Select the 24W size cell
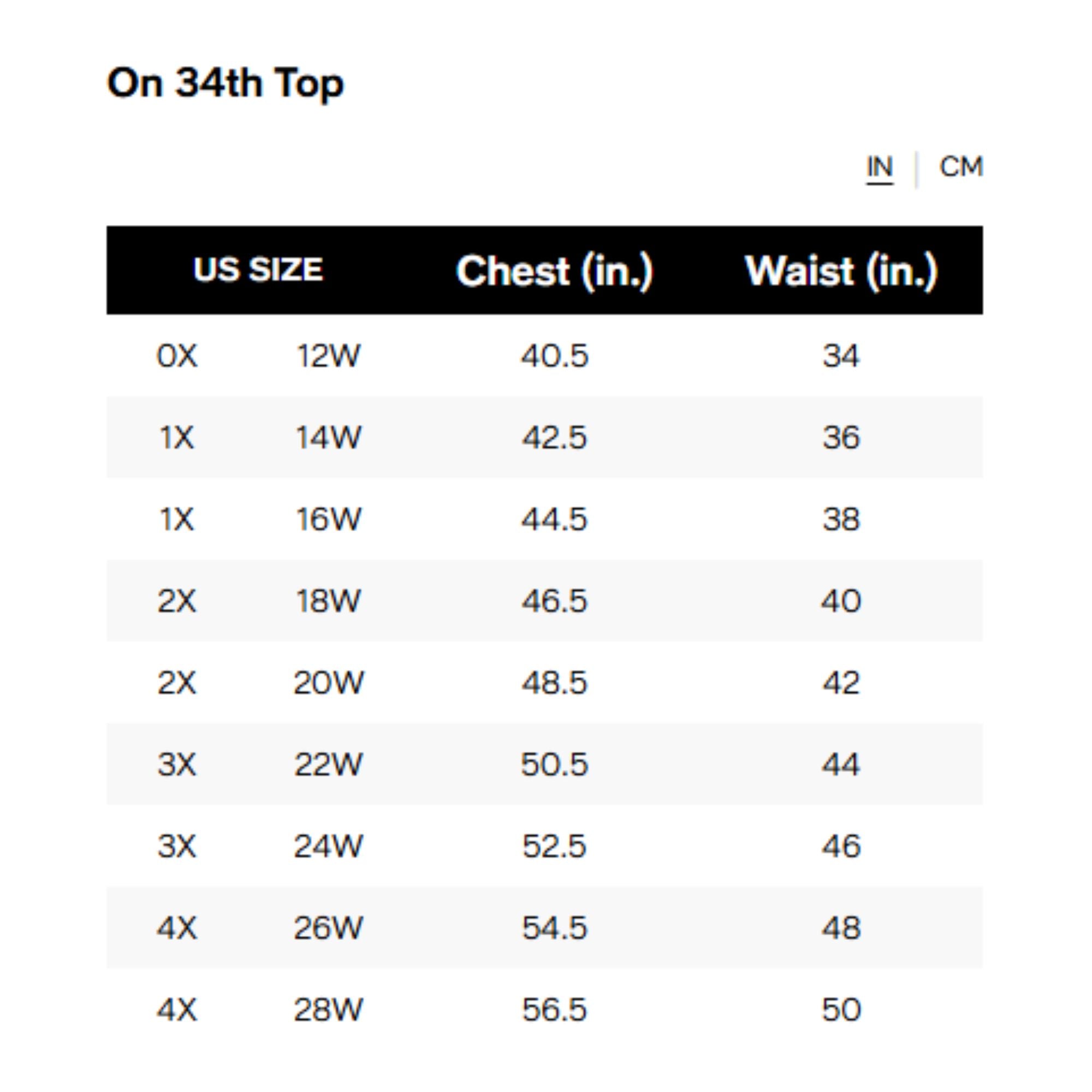 tap(328, 846)
